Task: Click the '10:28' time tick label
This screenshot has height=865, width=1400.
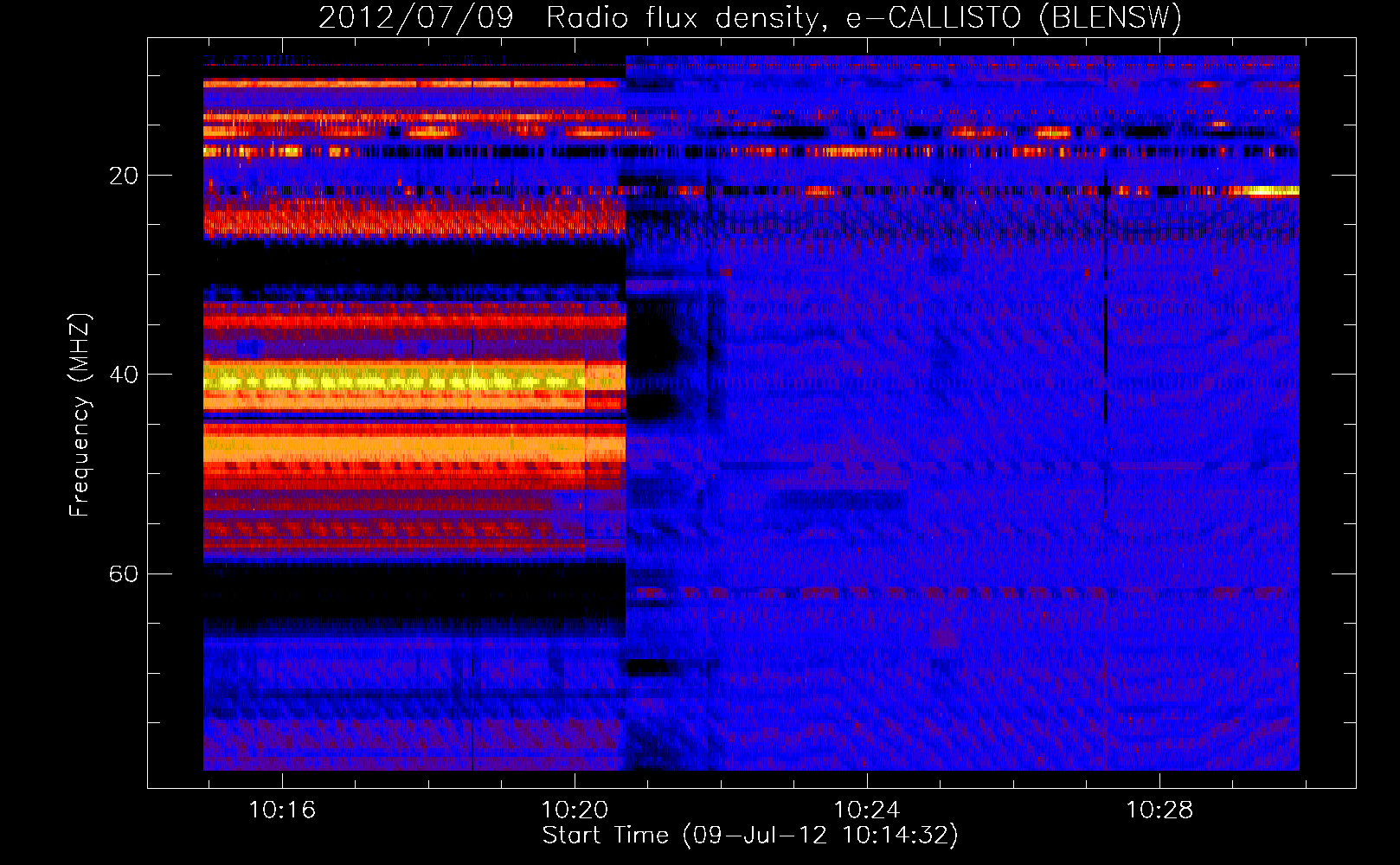Action: [x=1159, y=810]
